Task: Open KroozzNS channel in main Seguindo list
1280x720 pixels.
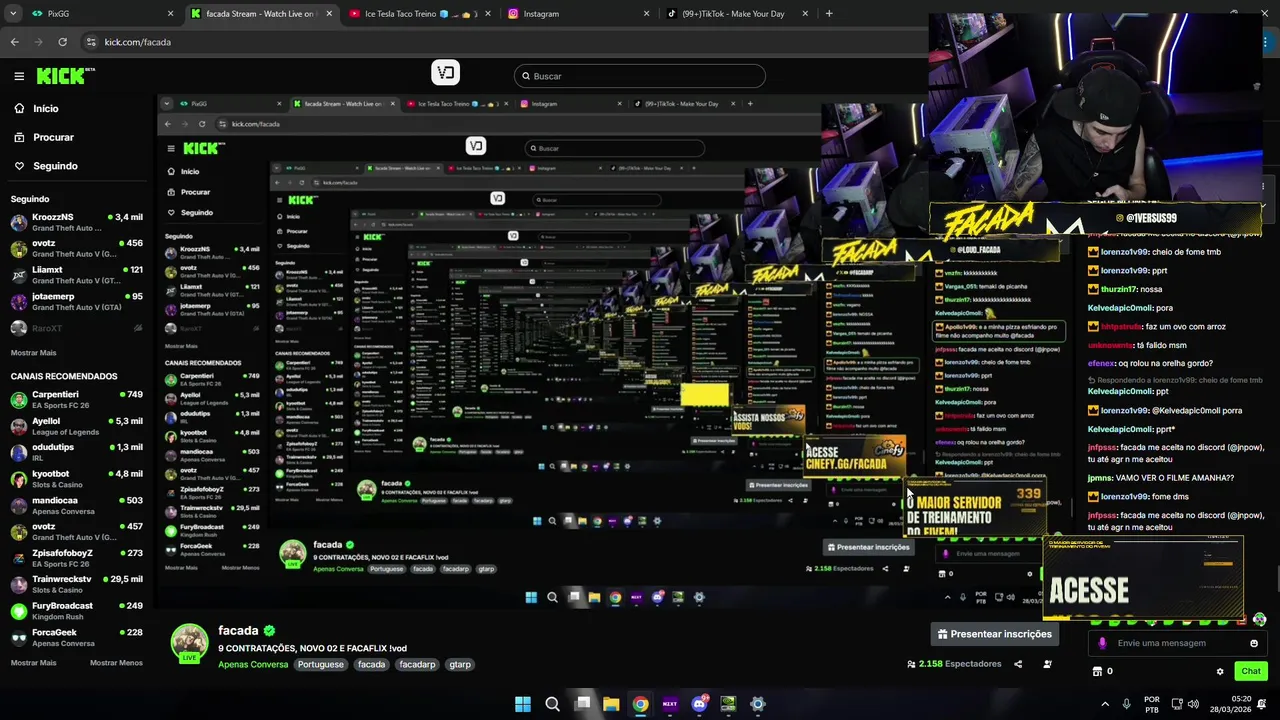Action: click(x=76, y=222)
